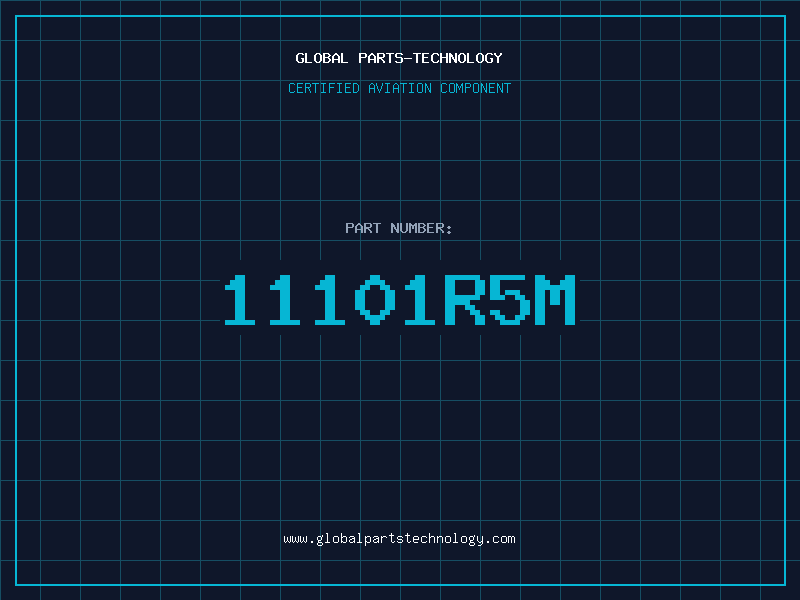The image size is (800, 600).
Task: Select the digit 0 in the part number
Action: (x=375, y=299)
